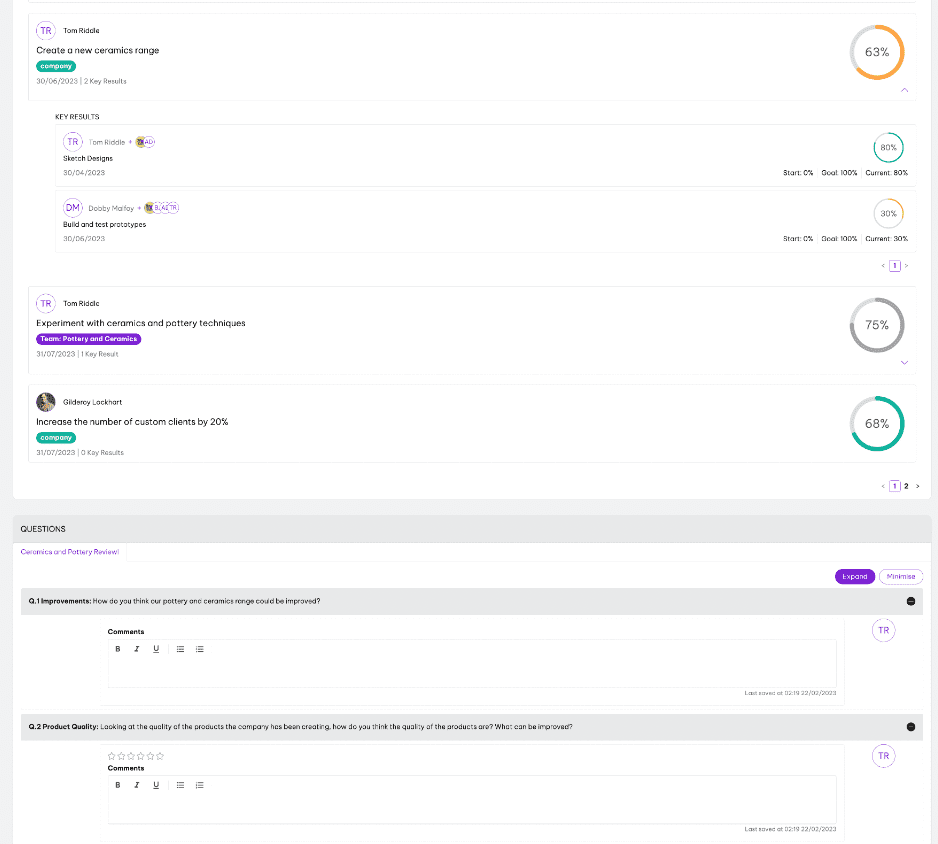Image resolution: width=938 pixels, height=844 pixels.
Task: Collapse Q.2 Product Quality question
Action: coord(910,727)
